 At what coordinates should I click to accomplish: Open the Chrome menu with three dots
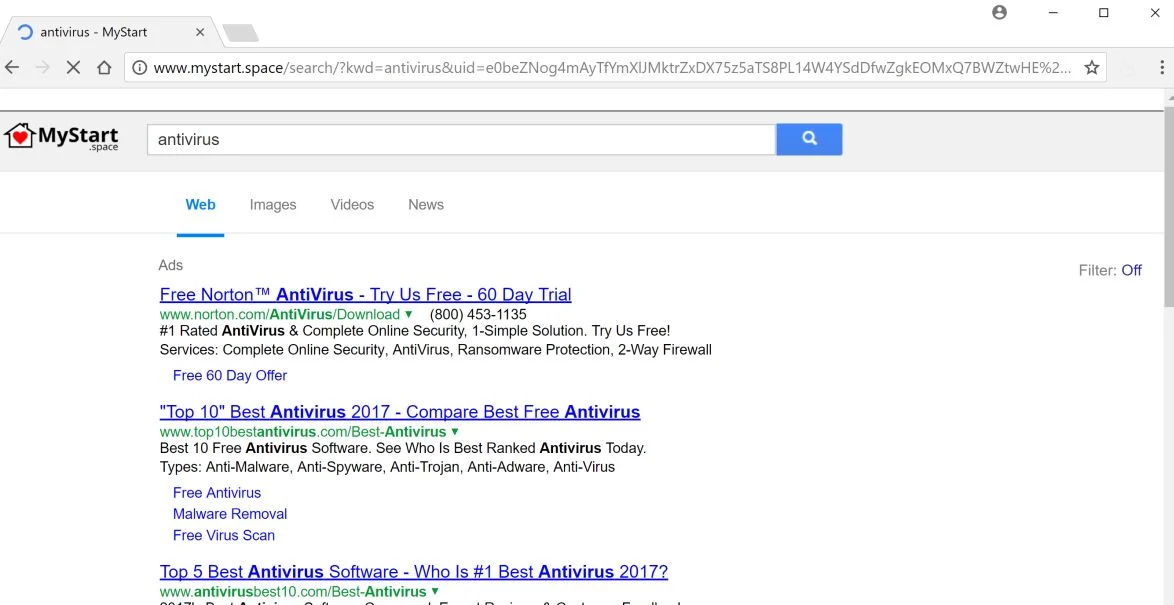tap(1162, 67)
